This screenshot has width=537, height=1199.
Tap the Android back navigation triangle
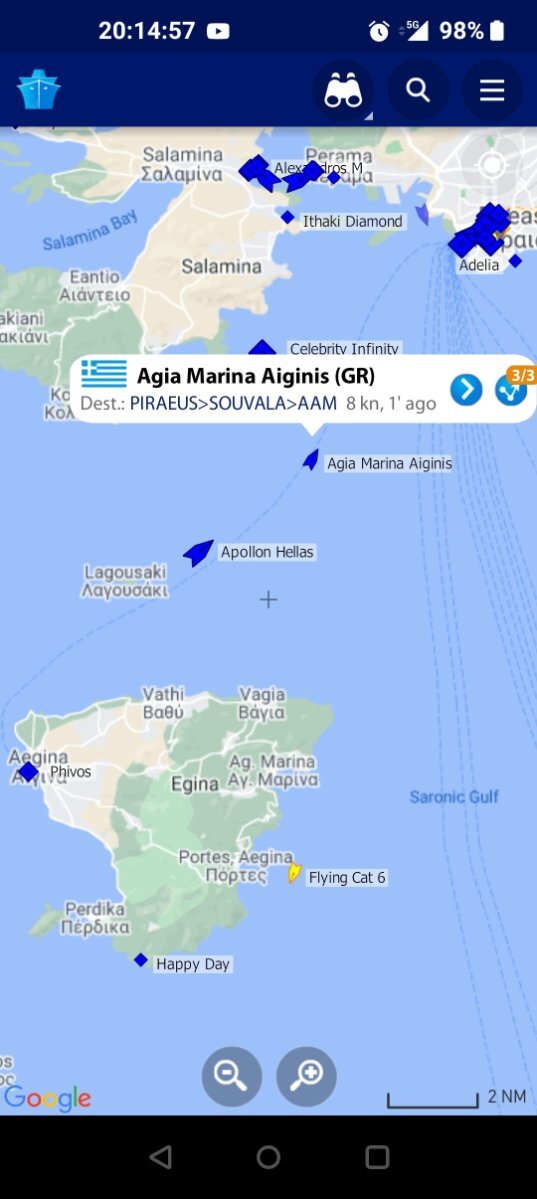tap(160, 1157)
